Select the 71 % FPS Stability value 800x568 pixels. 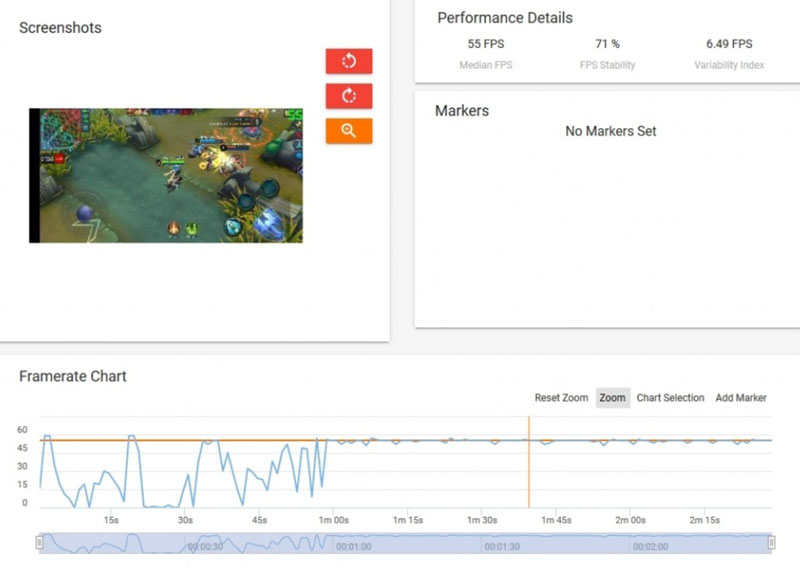click(x=607, y=44)
